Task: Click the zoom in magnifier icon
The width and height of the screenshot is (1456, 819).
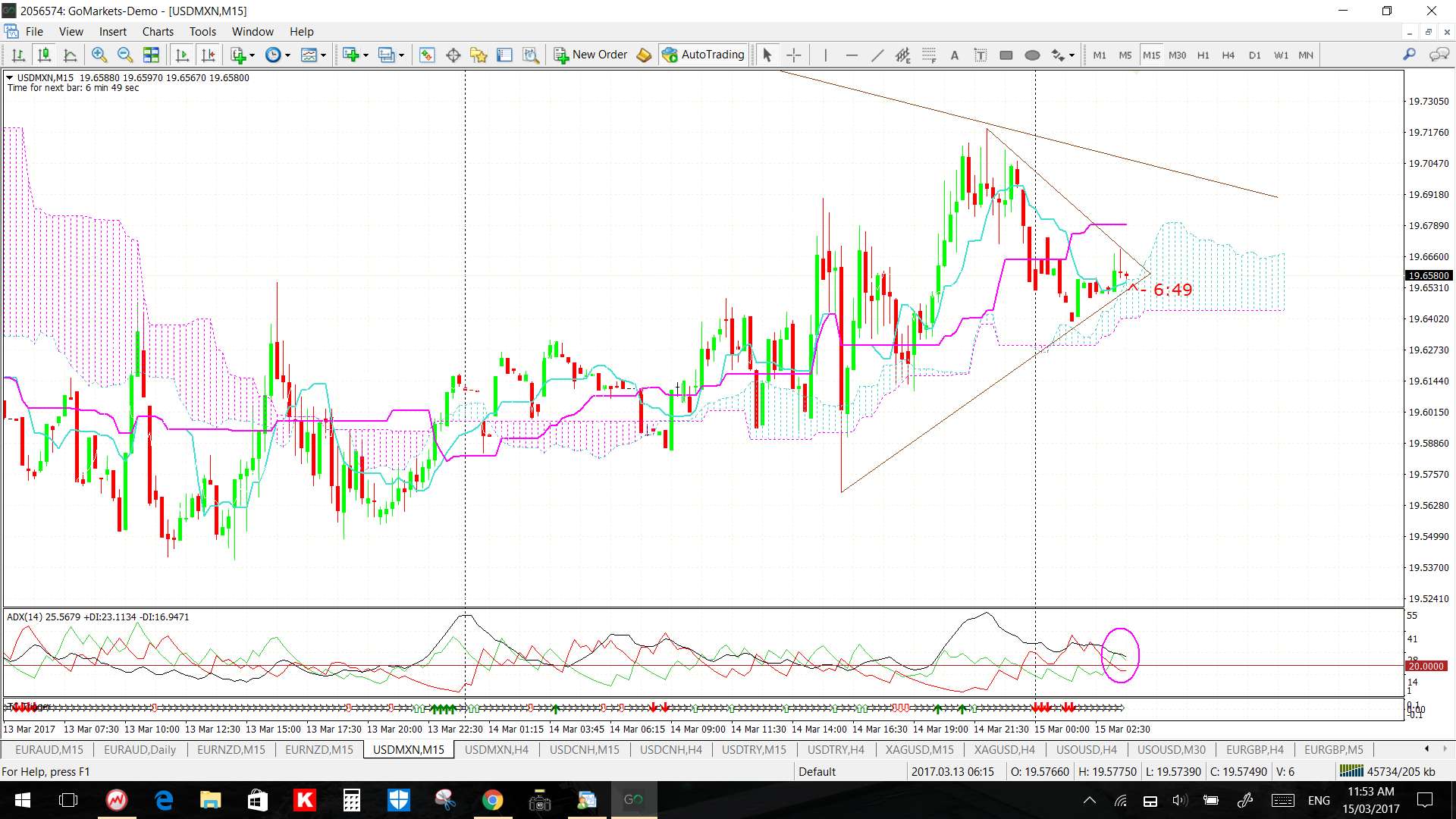Action: click(x=99, y=55)
